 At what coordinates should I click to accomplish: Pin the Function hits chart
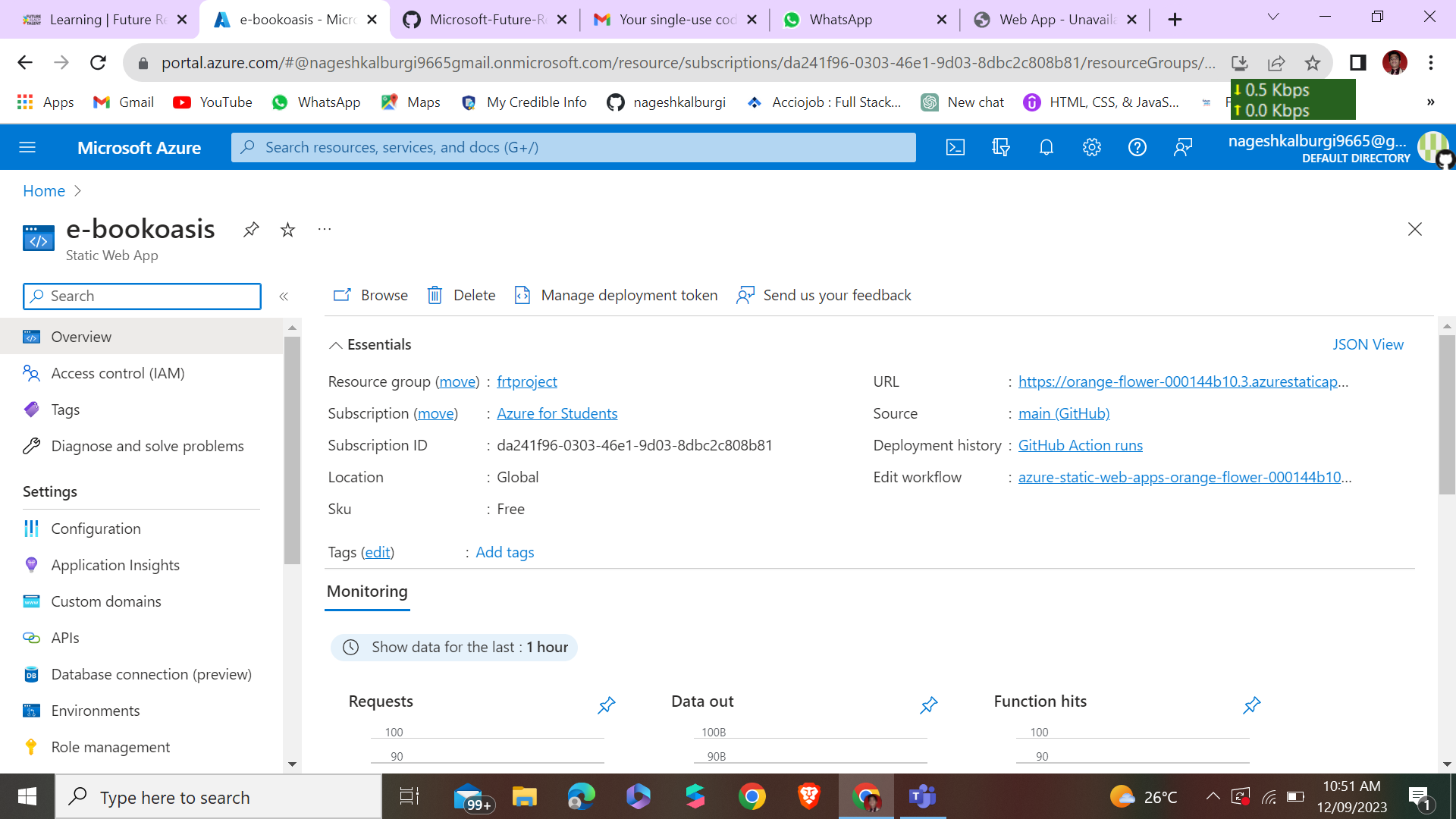1251,705
